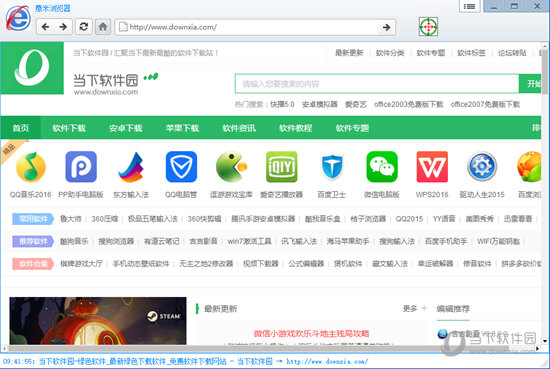Click the horizontal scrollbar at page bottom

point(270,348)
